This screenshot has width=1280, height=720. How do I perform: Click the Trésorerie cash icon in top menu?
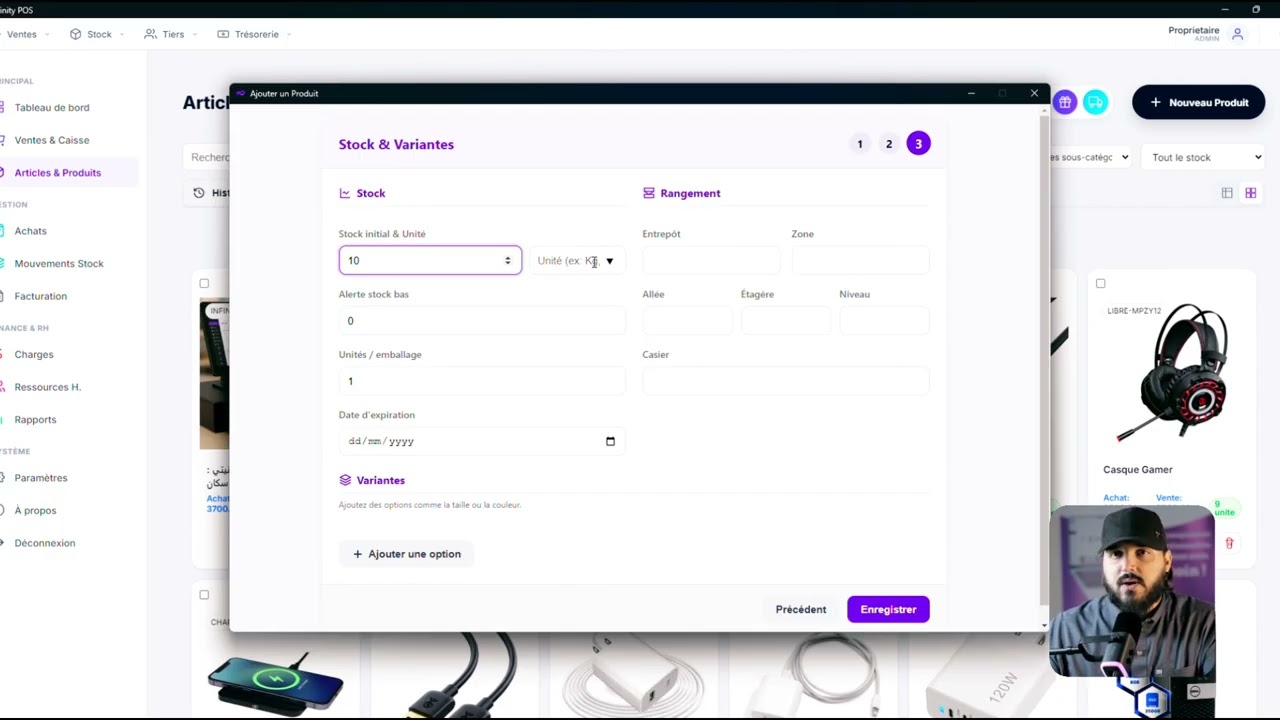click(223, 34)
